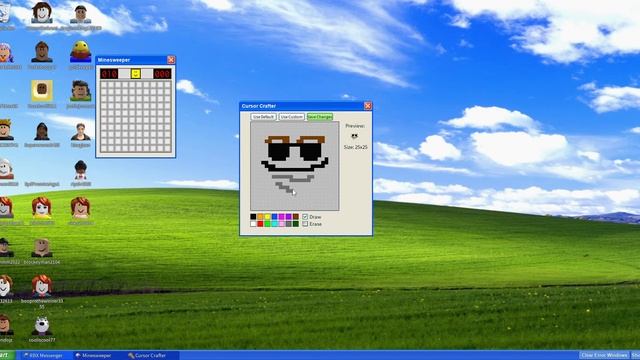Click the Minesweeper mine counter display

click(x=109, y=73)
